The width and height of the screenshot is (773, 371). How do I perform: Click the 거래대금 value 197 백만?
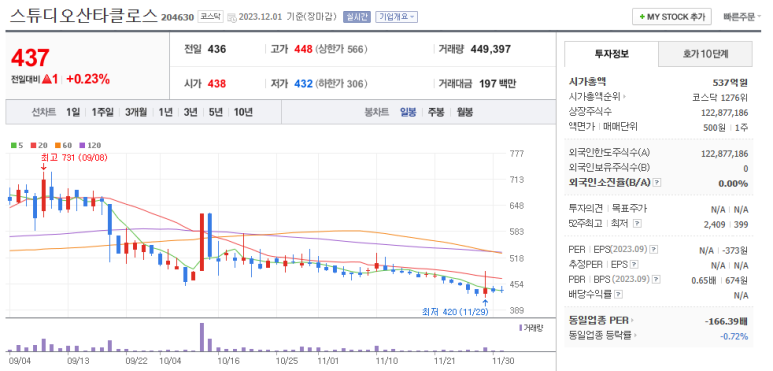pos(497,84)
